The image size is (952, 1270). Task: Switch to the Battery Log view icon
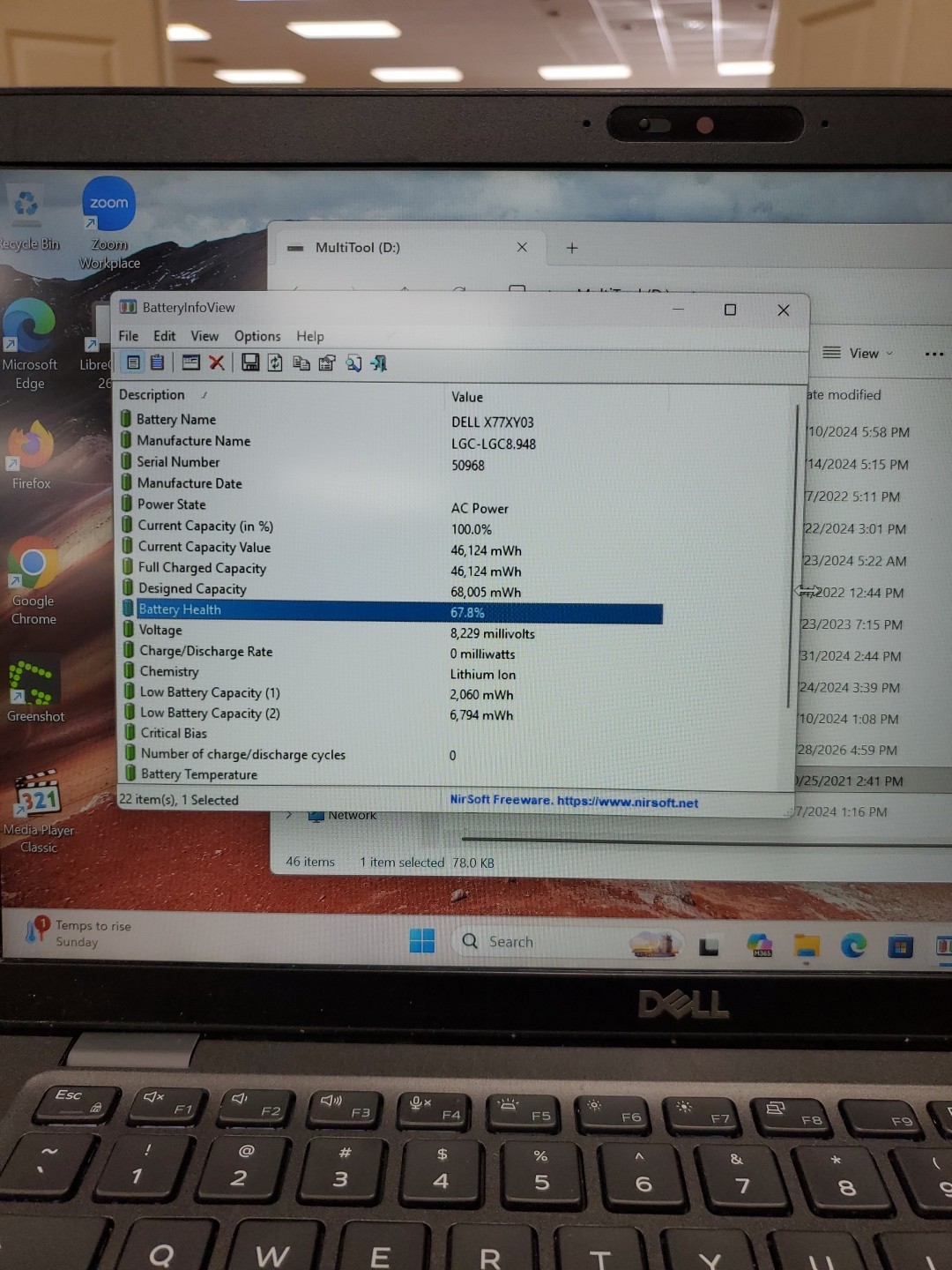(158, 362)
